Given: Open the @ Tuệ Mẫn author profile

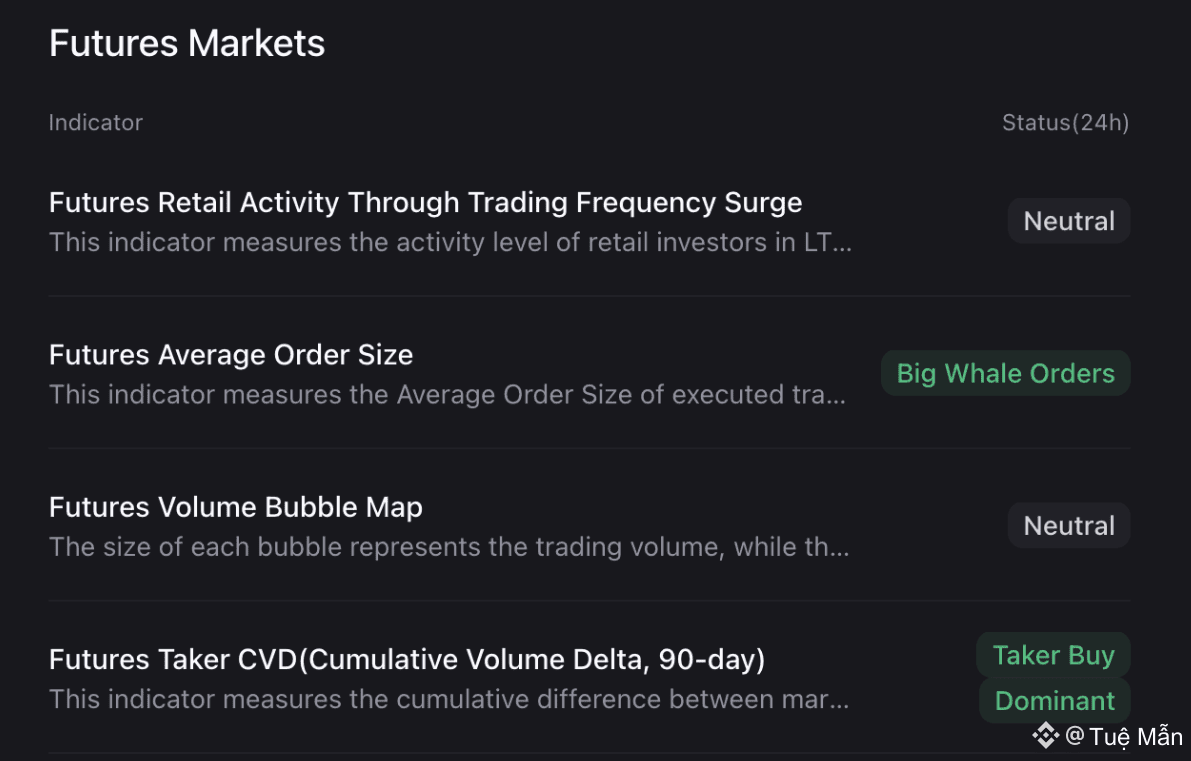Looking at the screenshot, I should tap(1124, 737).
